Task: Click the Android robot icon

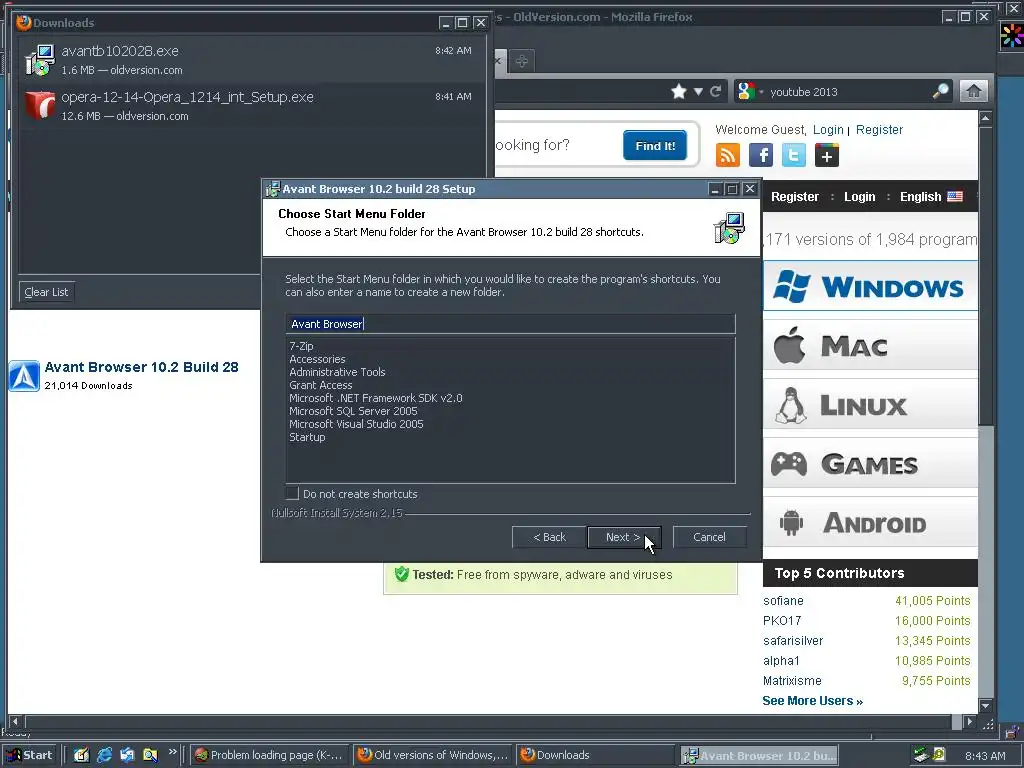Action: pos(791,522)
